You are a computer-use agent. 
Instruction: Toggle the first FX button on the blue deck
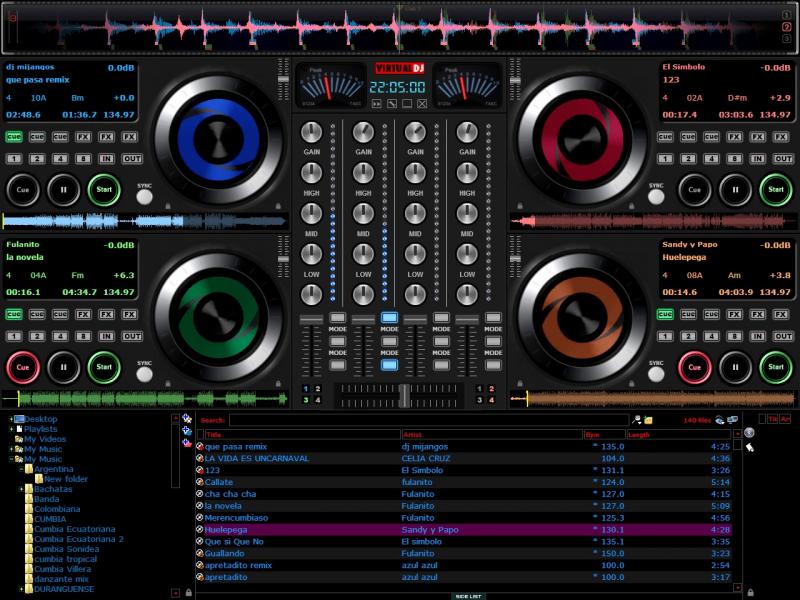point(83,137)
